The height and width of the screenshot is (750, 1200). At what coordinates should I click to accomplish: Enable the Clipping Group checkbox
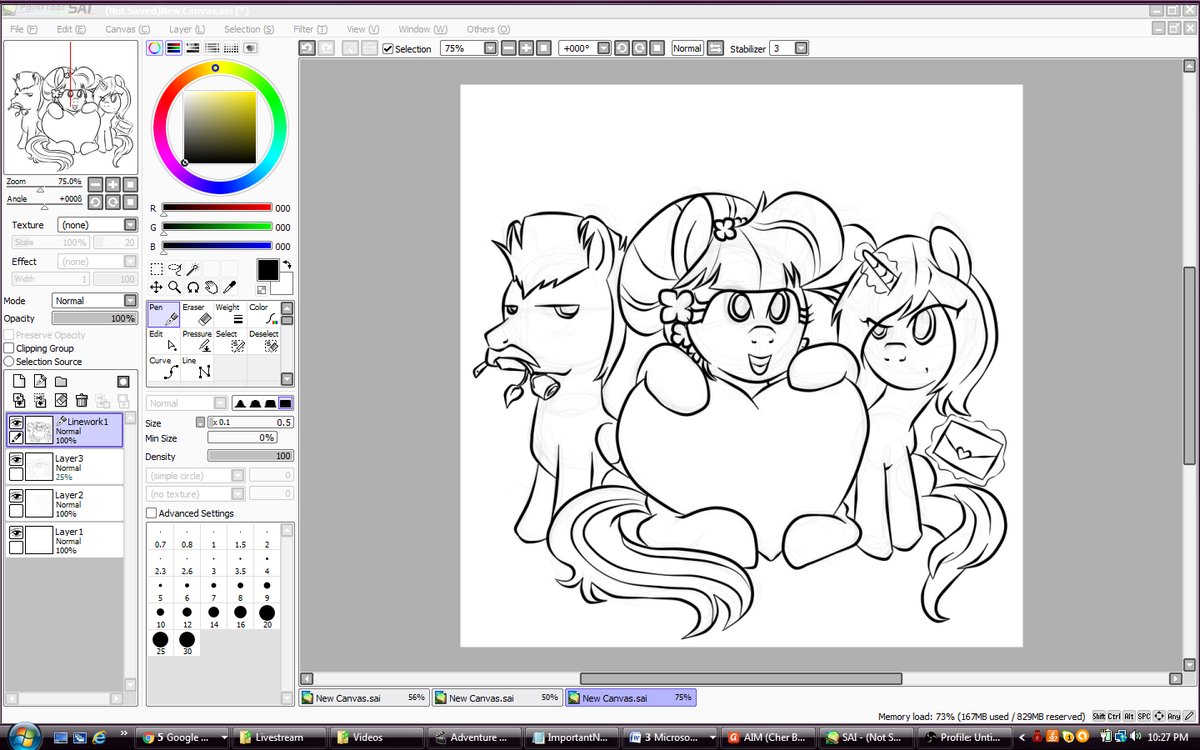(x=9, y=348)
